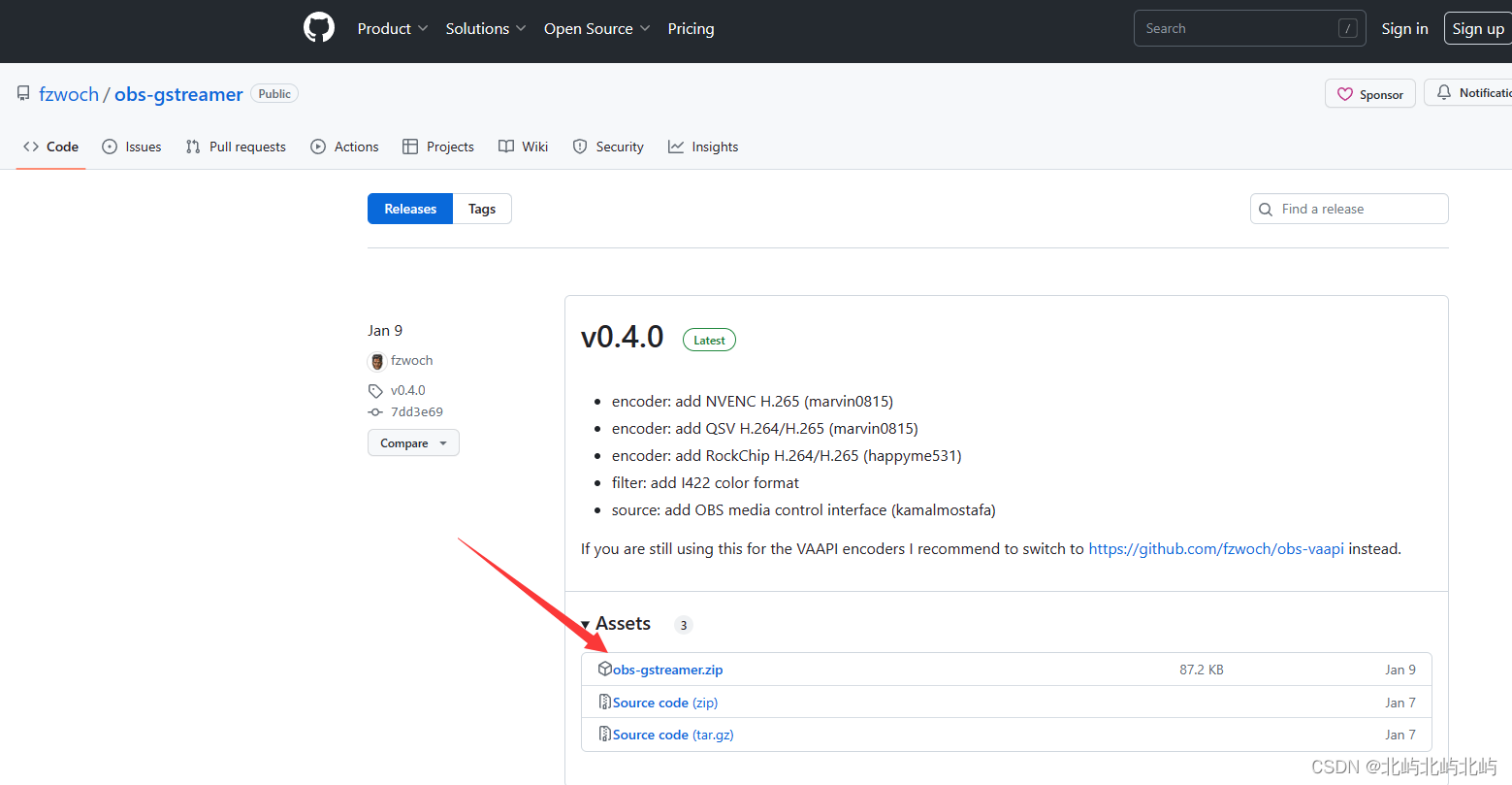Click the Public visibility badge
Image resolution: width=1512 pixels, height=785 pixels.
point(274,93)
